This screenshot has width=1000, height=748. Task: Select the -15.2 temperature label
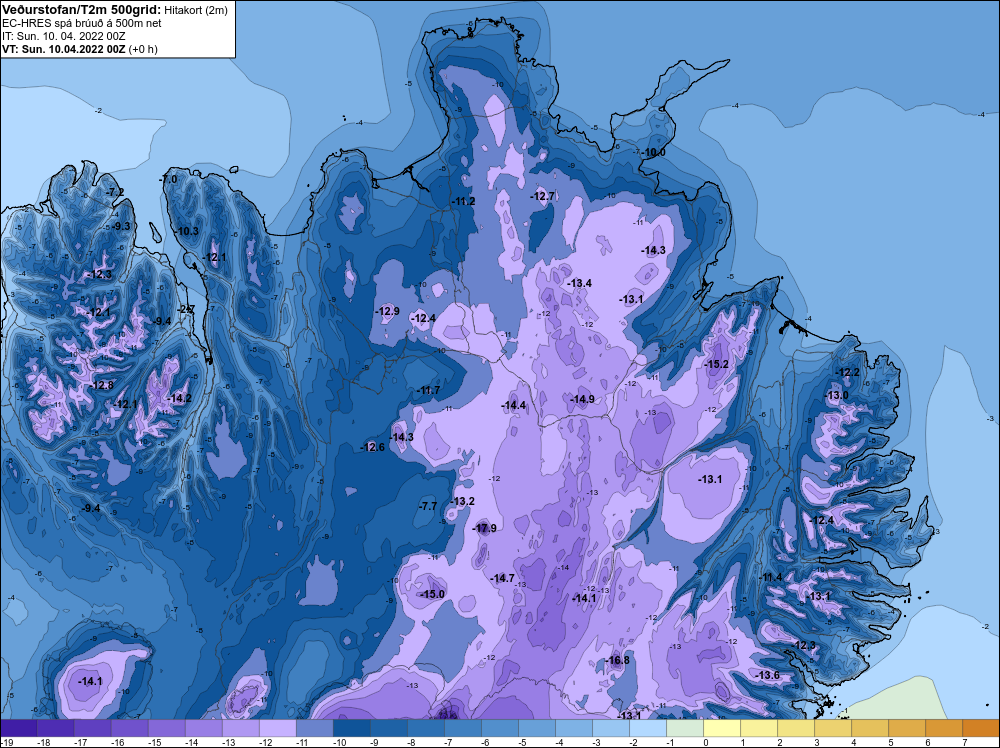[716, 364]
